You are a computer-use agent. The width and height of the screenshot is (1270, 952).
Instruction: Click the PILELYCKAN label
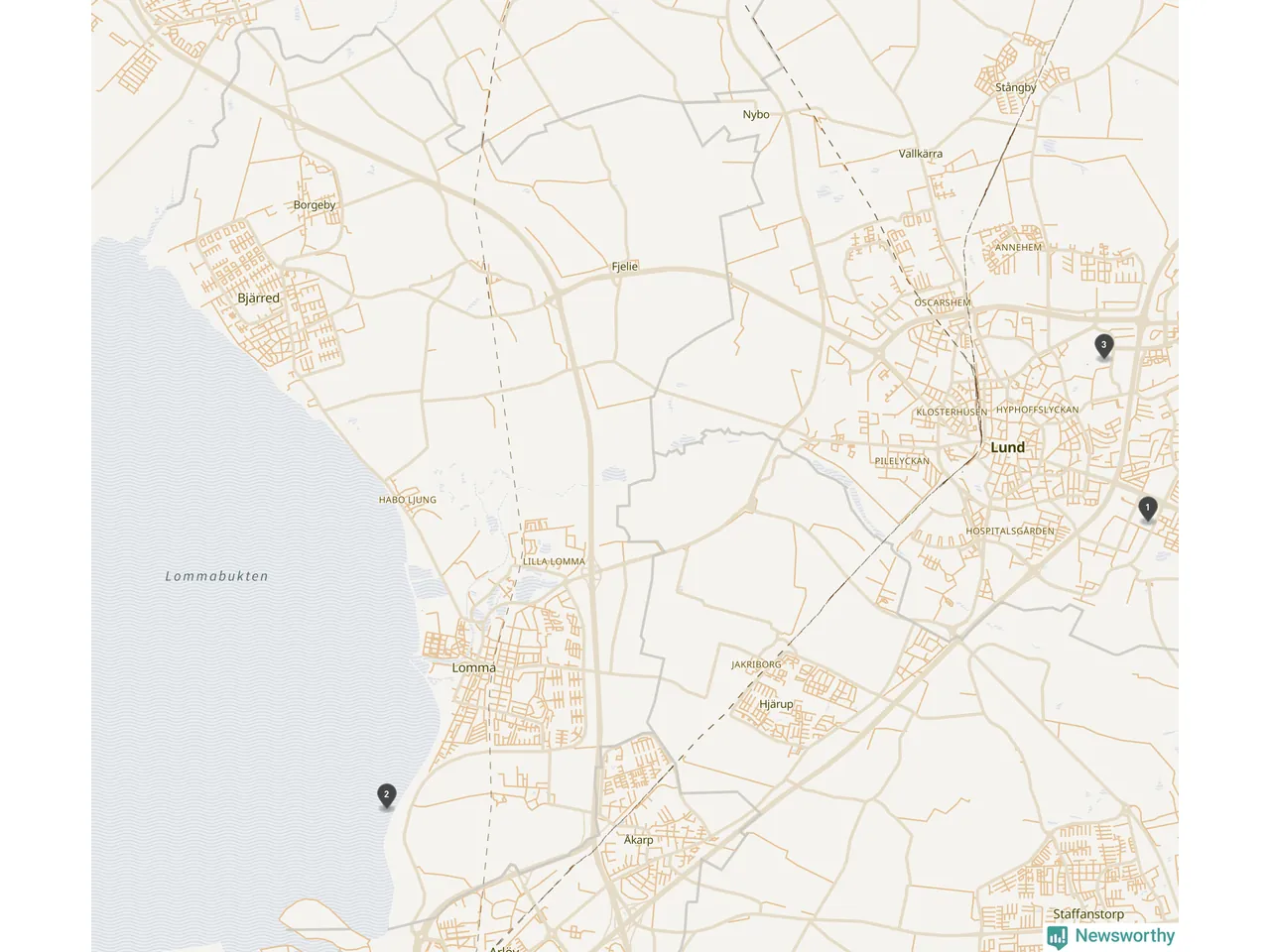pyautogui.click(x=903, y=461)
